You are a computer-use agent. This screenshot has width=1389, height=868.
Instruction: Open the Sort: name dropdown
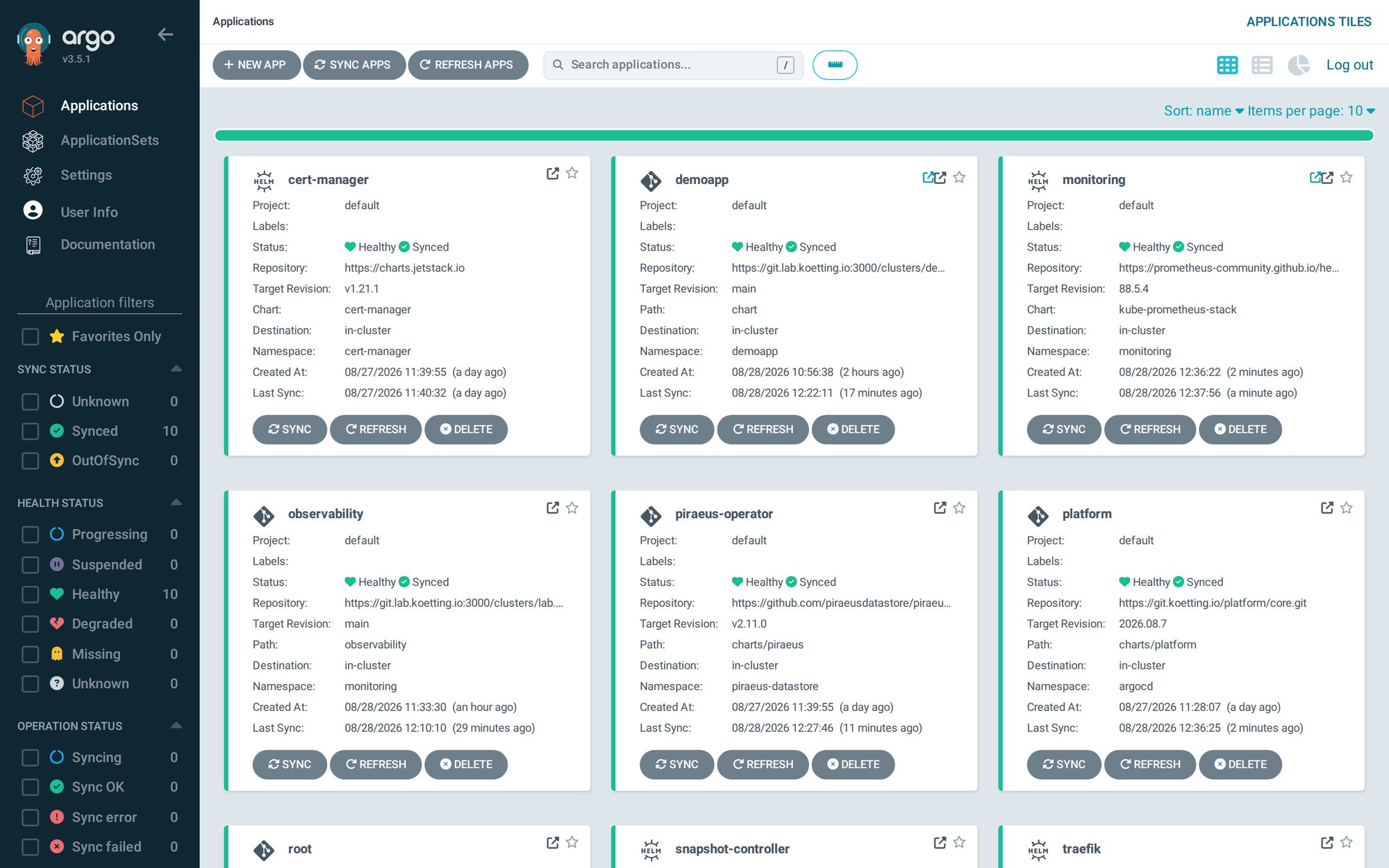(1204, 111)
